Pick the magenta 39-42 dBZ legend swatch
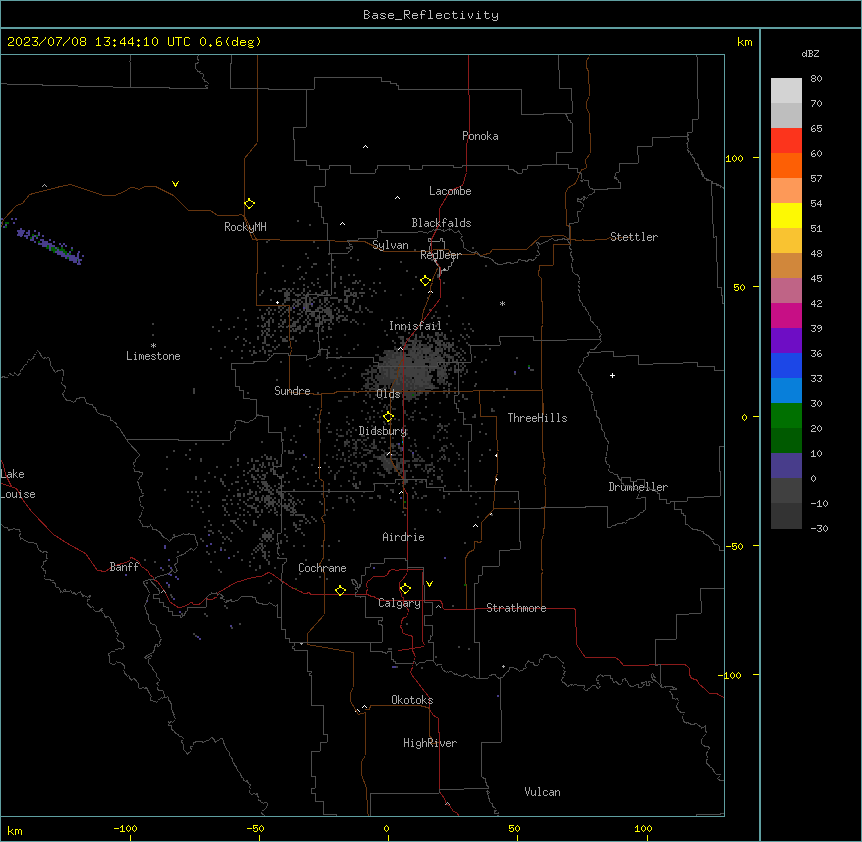The image size is (862, 842). click(786, 315)
